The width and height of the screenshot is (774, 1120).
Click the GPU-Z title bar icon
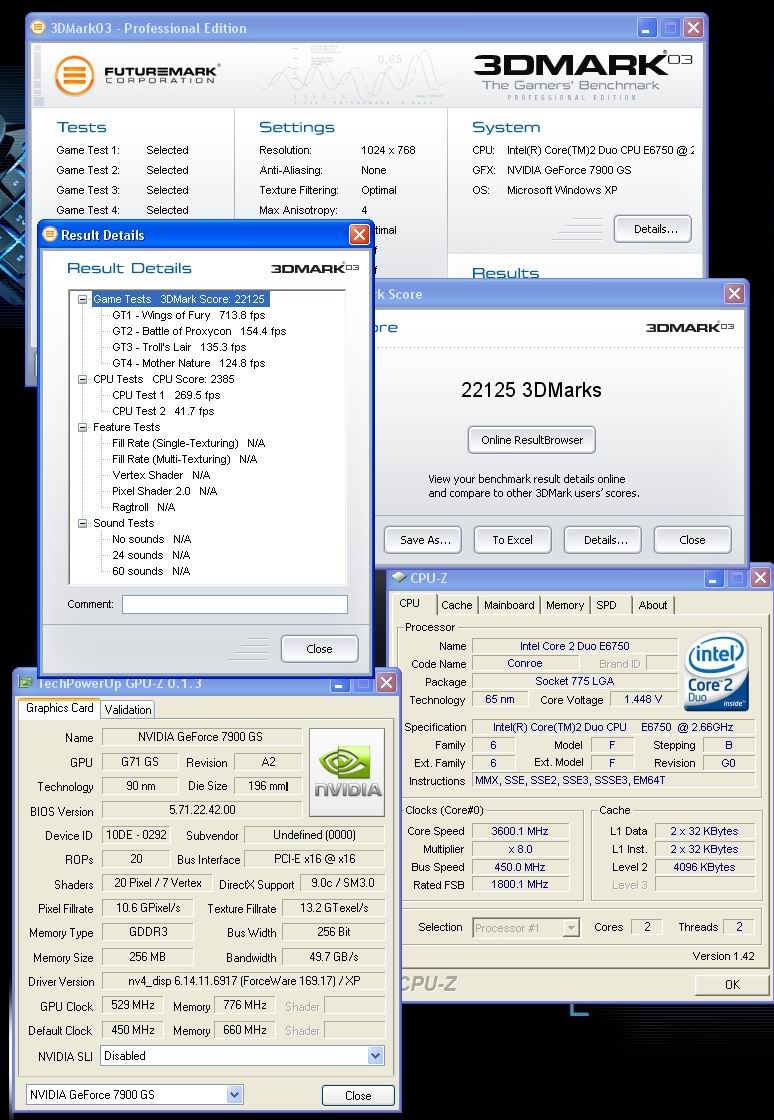click(26, 682)
